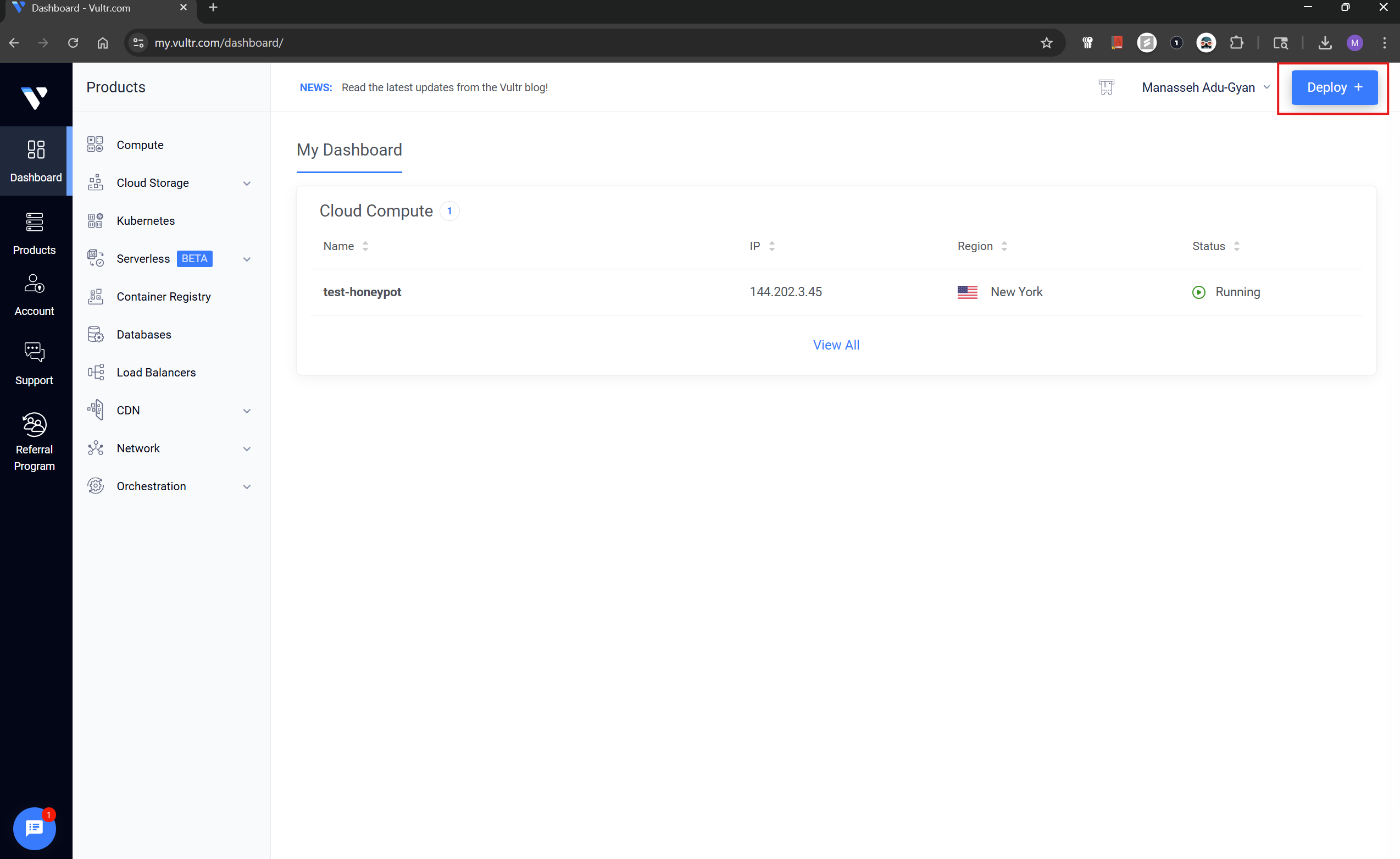Viewport: 1400px width, 859px height.
Task: Click the New York region cell
Action: pyautogui.click(x=1000, y=292)
